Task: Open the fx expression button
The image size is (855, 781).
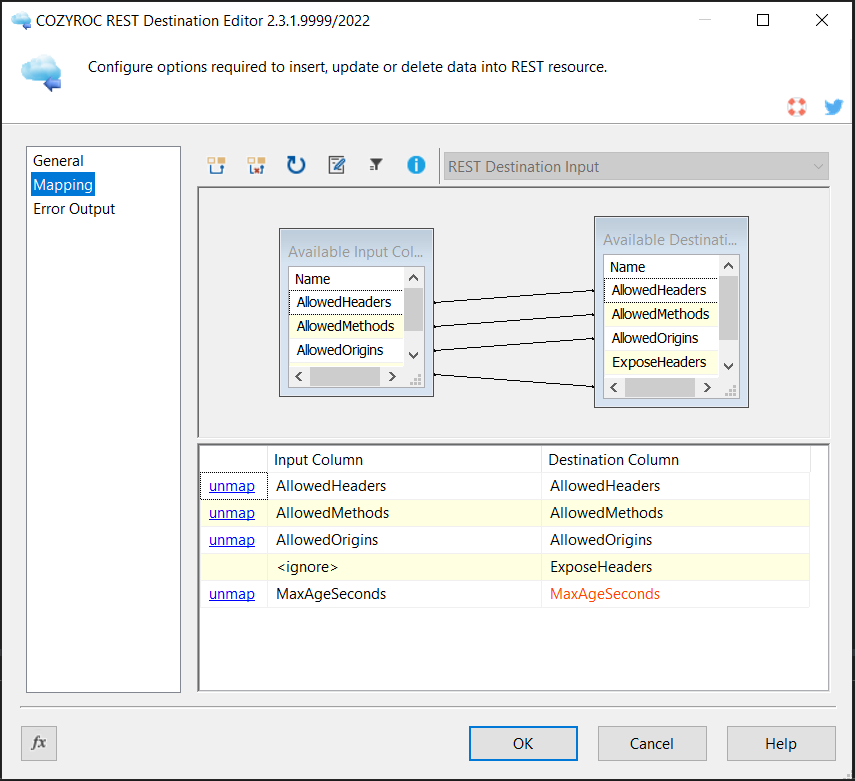Action: pos(39,743)
